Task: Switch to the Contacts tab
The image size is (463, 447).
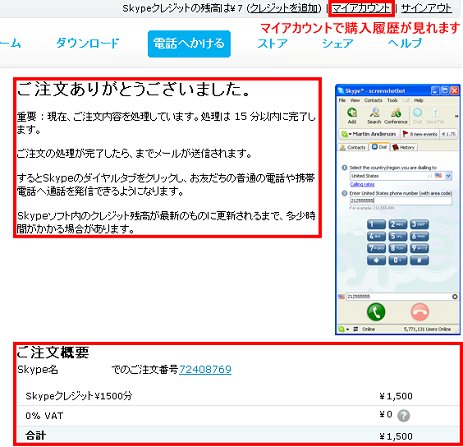Action: [353, 147]
